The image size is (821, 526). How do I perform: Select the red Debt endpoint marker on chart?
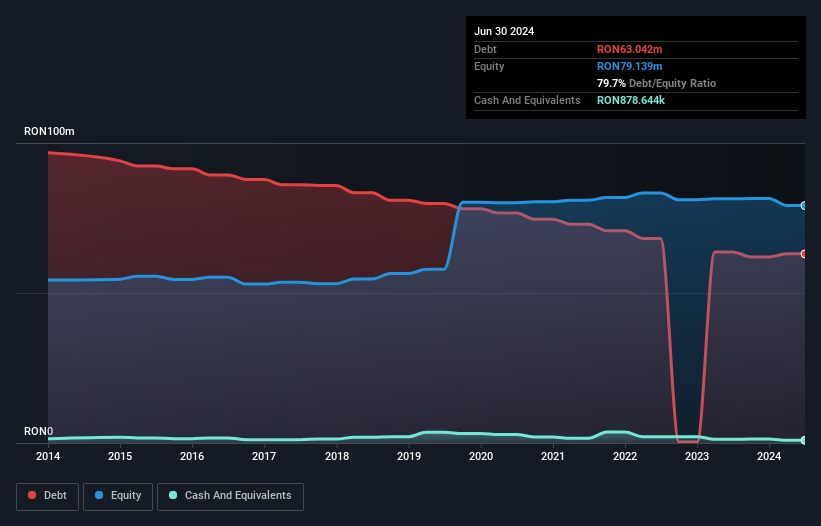click(x=804, y=254)
